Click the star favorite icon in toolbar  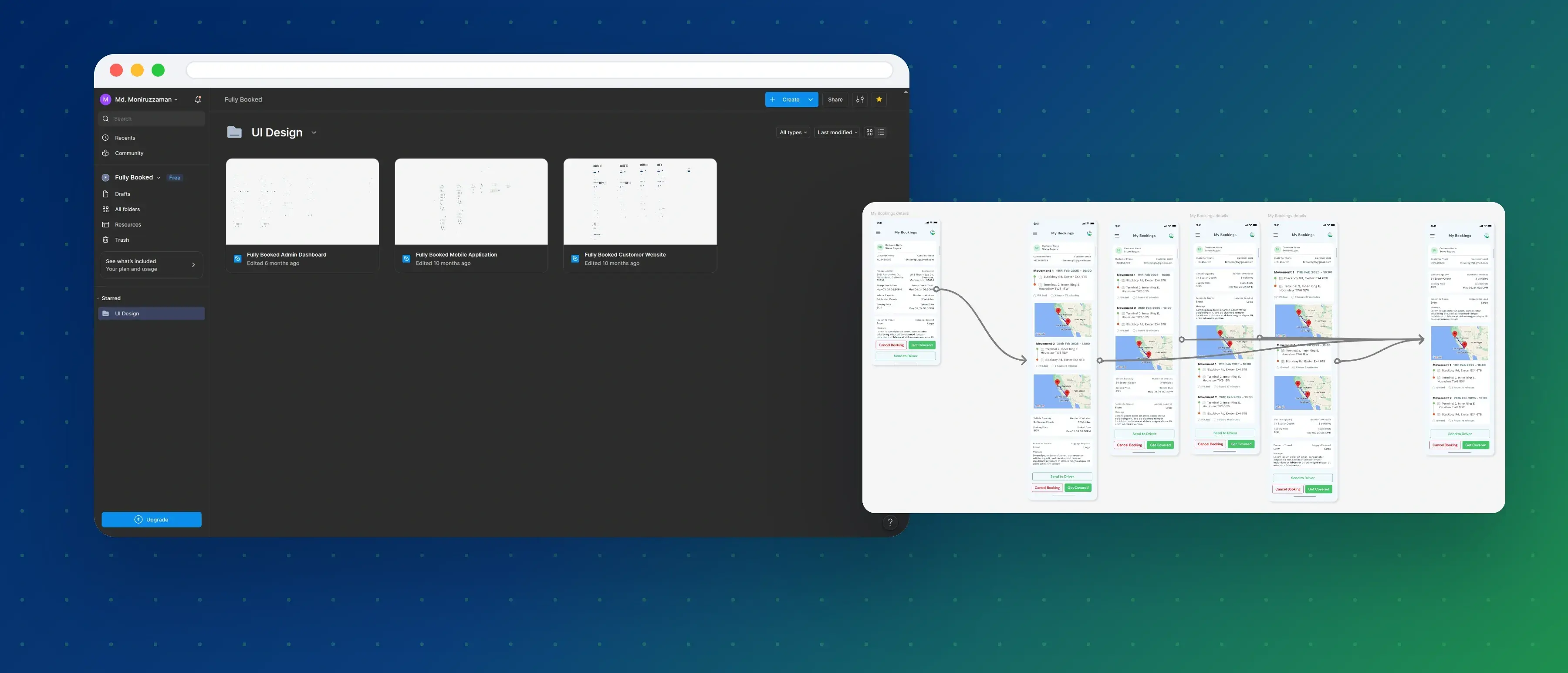click(879, 99)
